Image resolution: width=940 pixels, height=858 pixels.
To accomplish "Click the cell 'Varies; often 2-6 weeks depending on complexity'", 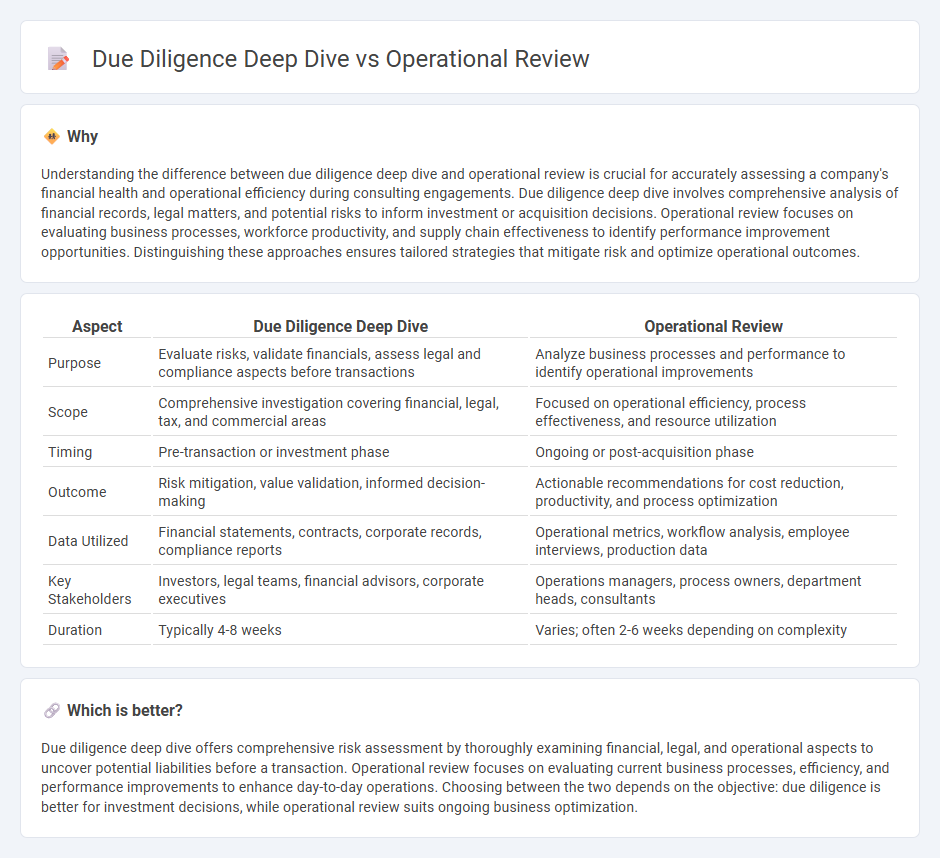I will pos(713,630).
